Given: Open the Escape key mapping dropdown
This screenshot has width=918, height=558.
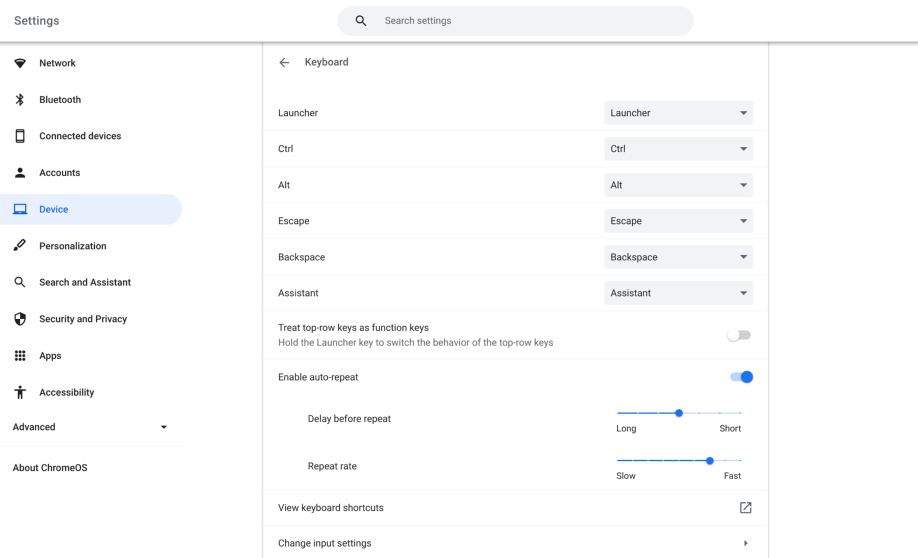Looking at the screenshot, I should [679, 221].
